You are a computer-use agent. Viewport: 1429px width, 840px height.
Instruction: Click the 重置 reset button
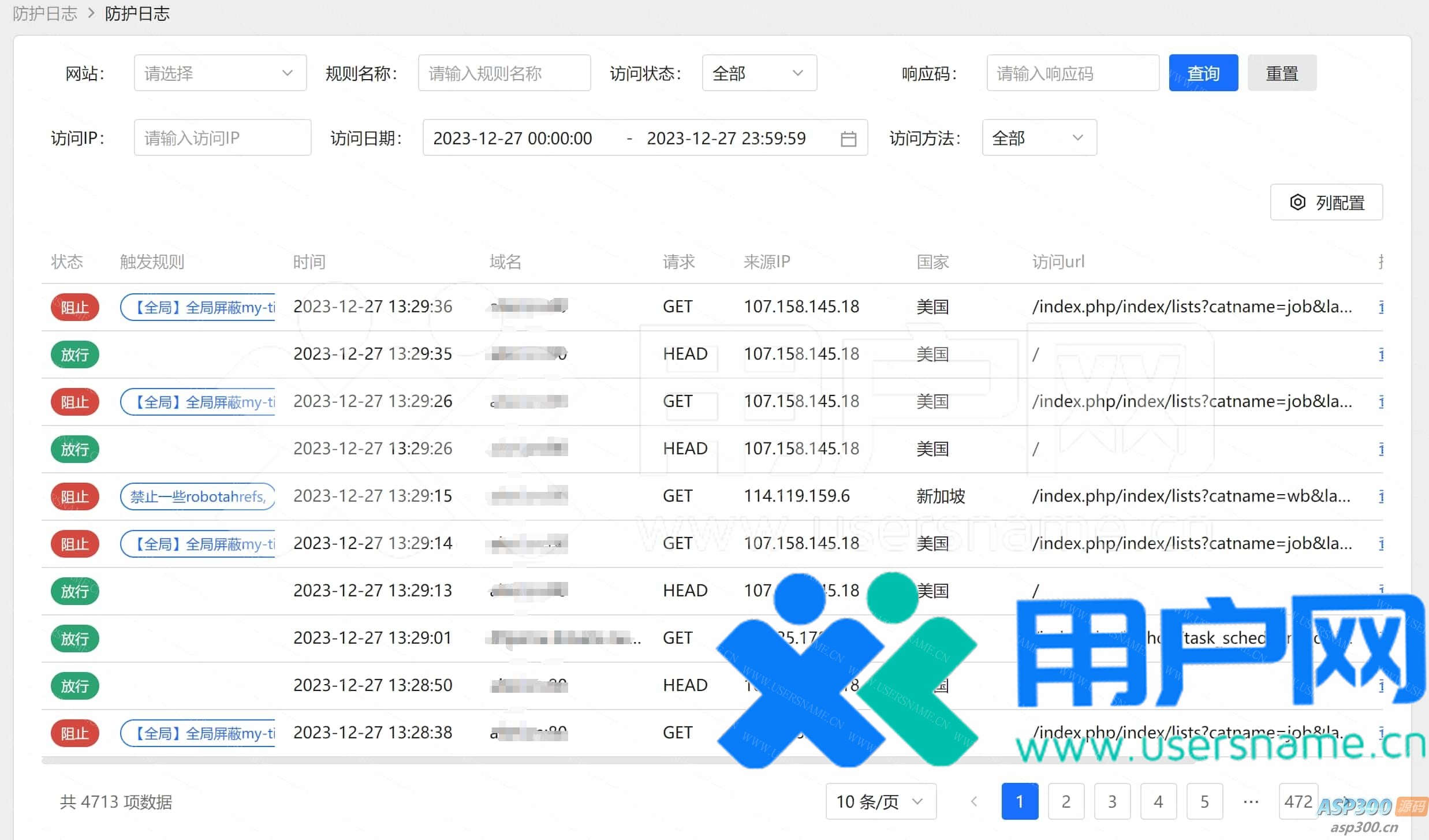[x=1282, y=73]
